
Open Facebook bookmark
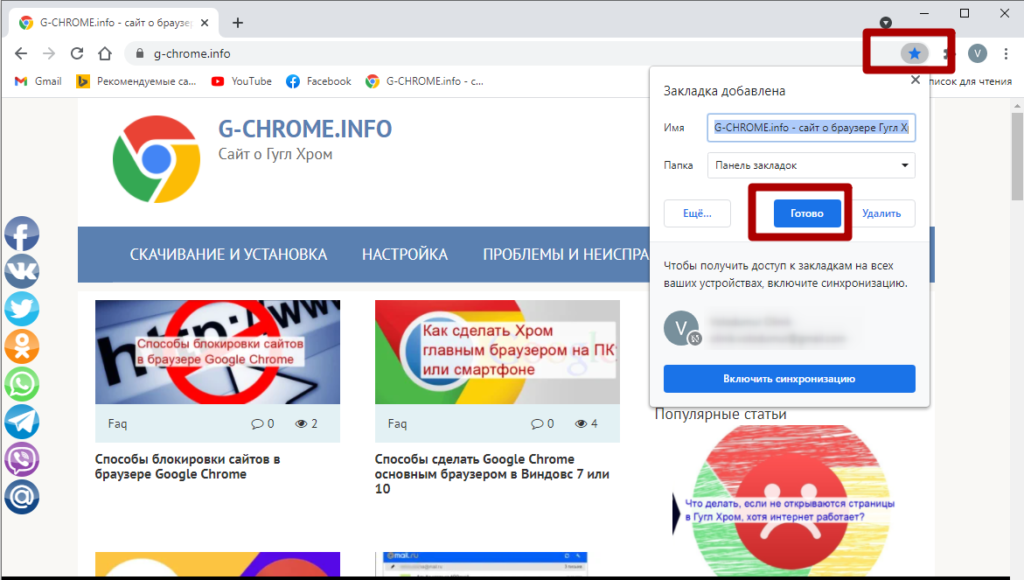coord(319,81)
